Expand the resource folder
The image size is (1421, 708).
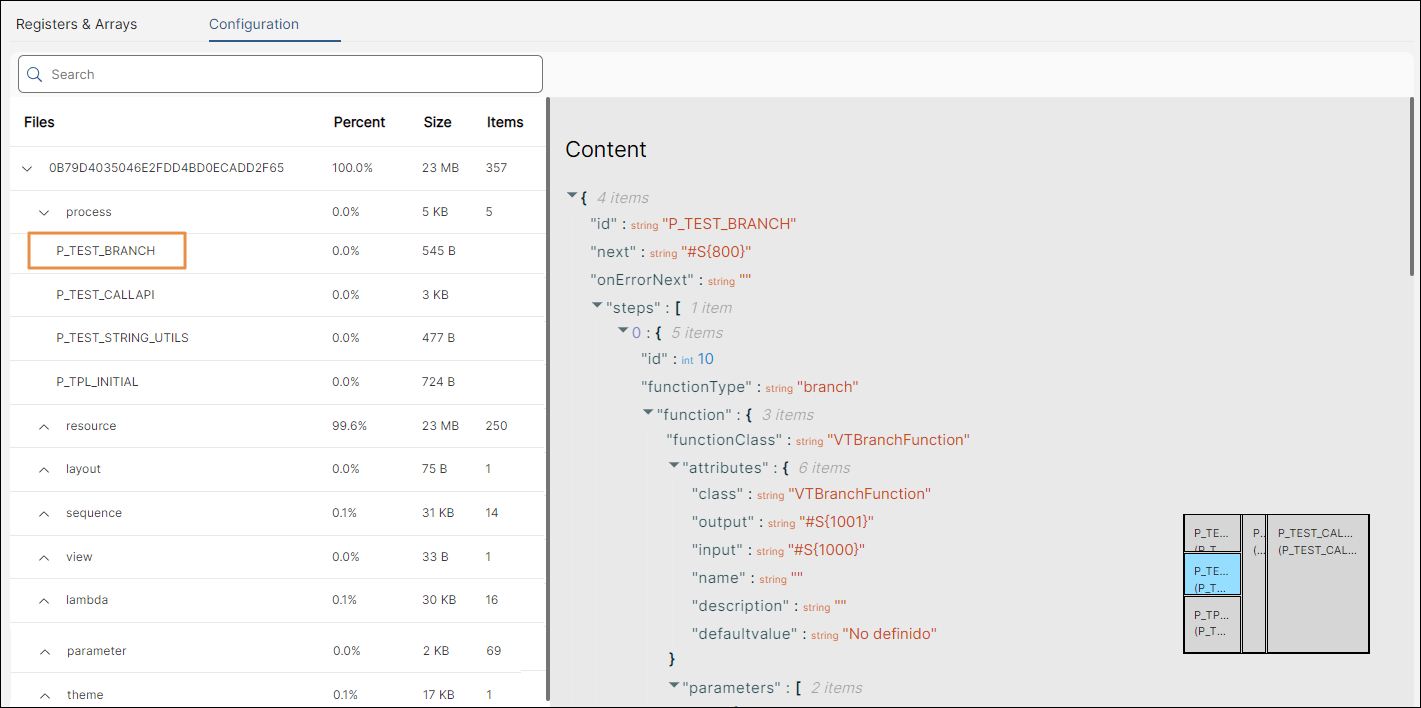tap(43, 425)
